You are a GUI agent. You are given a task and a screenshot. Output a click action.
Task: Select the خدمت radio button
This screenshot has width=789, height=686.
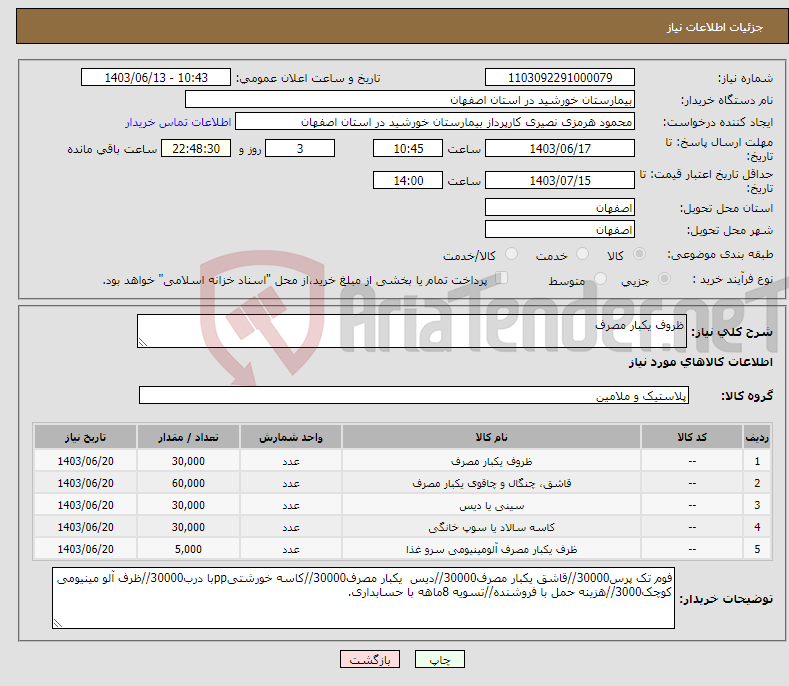click(x=582, y=254)
